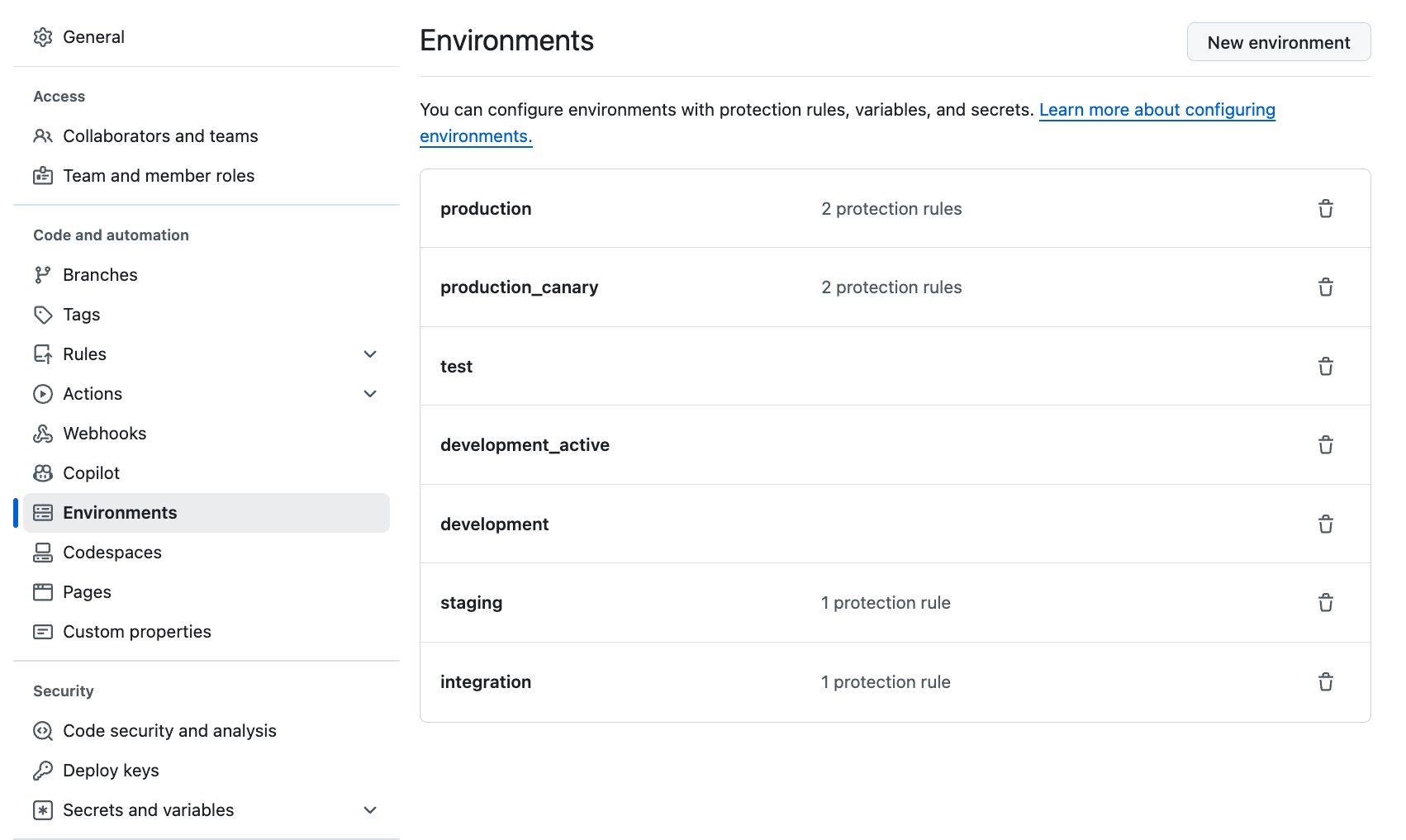Delete the staging environment via trash icon
Viewport: 1406px width, 840px height.
[1325, 603]
